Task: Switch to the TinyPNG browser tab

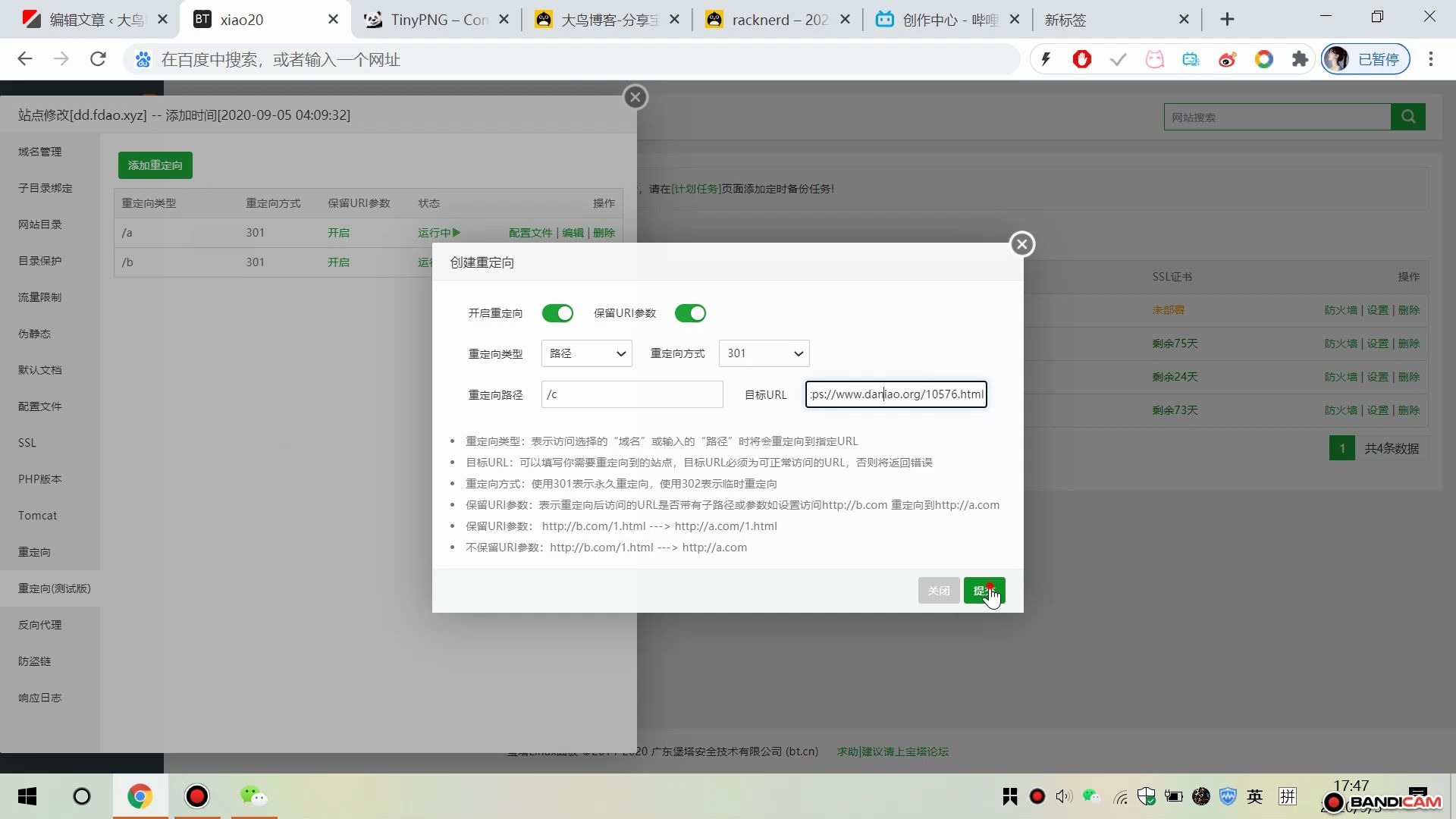Action: pos(438,20)
